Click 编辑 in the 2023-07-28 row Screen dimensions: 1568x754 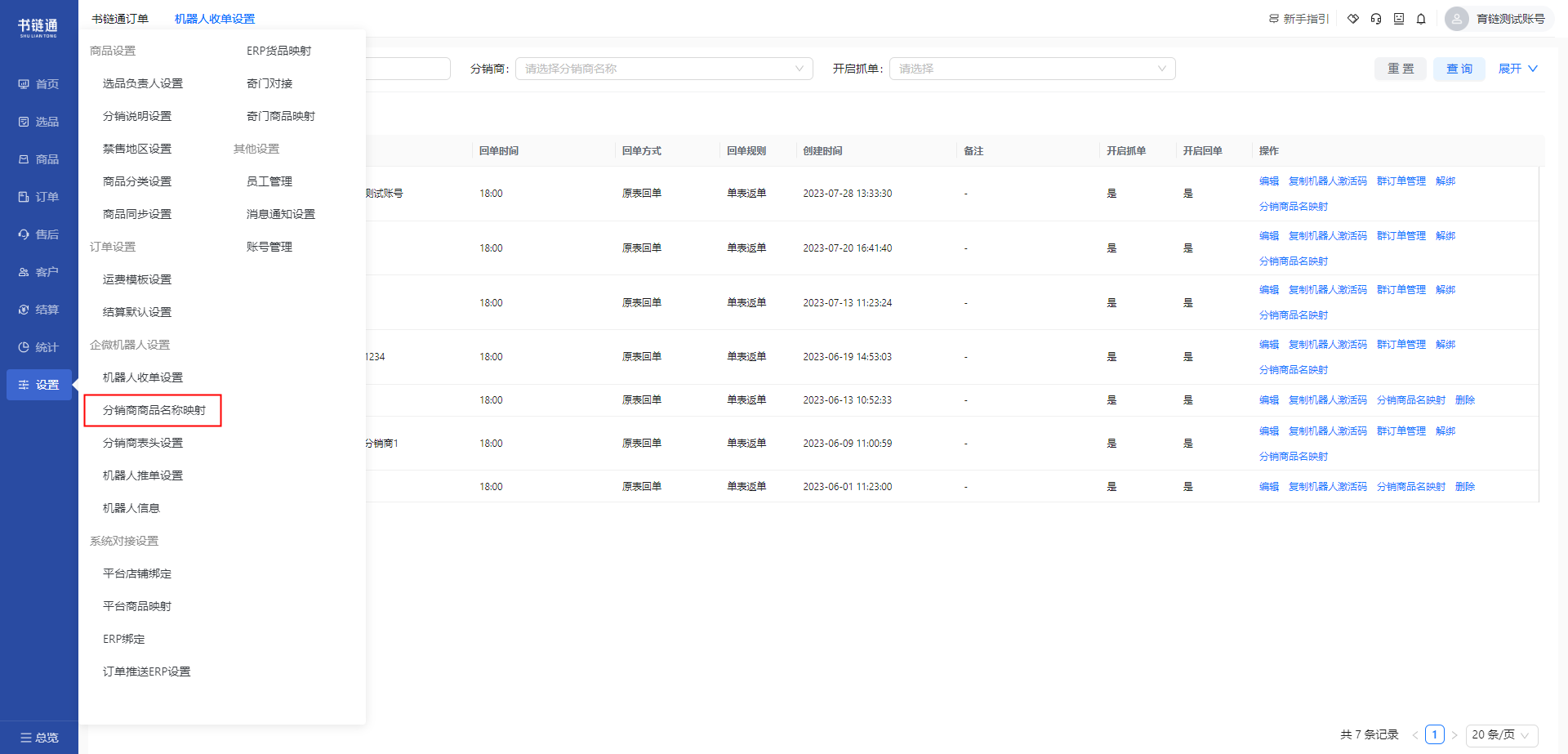(x=1269, y=181)
